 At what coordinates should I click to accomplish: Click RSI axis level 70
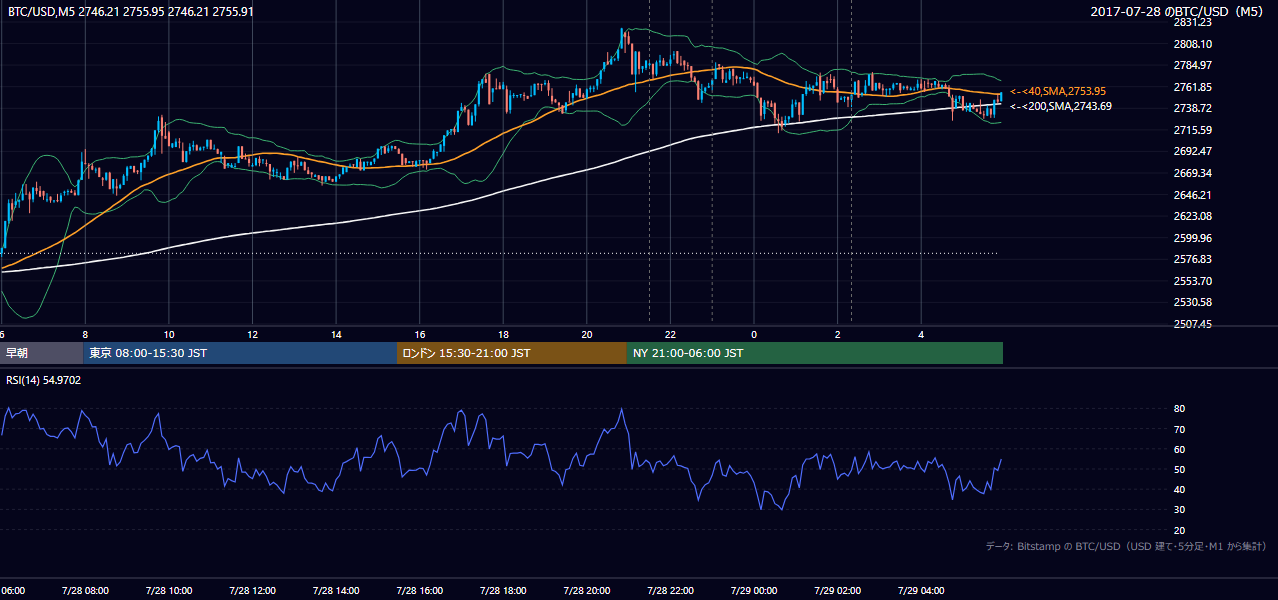coord(1180,429)
